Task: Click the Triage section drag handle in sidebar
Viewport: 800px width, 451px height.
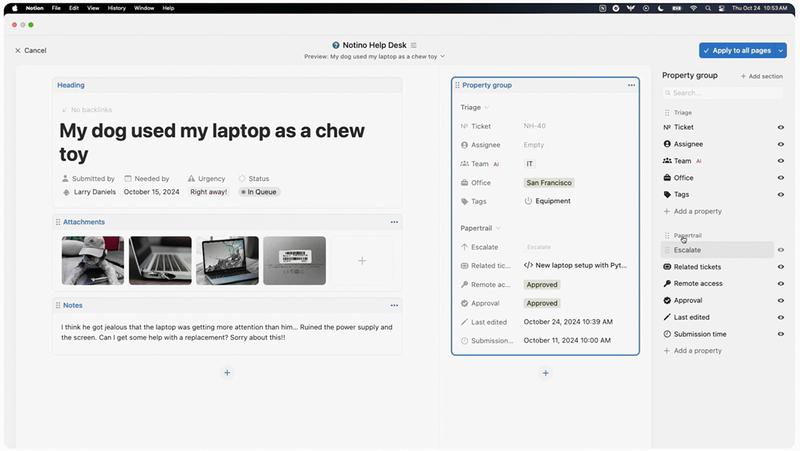Action: (667, 112)
